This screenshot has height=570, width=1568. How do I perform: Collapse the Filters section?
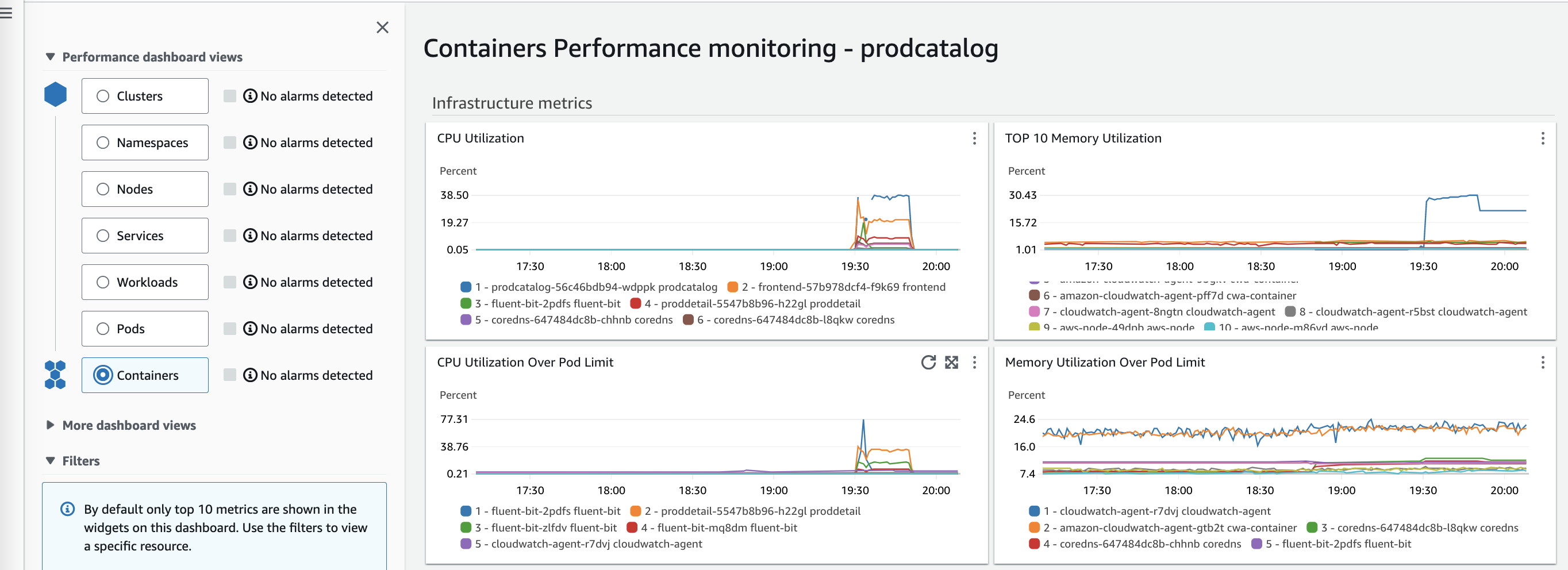click(x=50, y=460)
